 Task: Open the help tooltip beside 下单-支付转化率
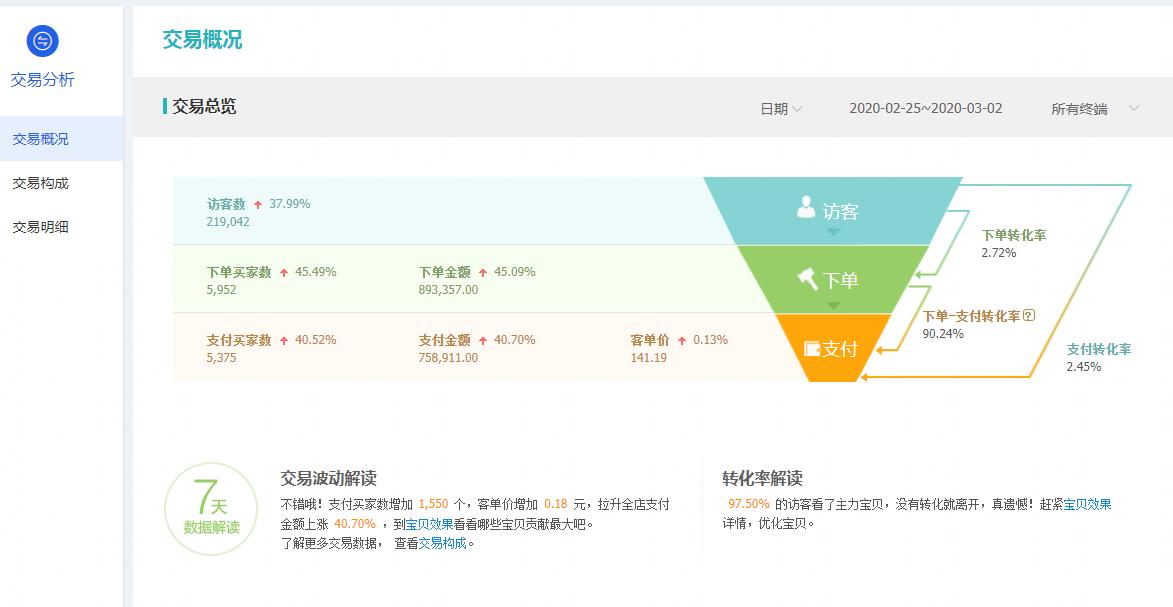click(x=1031, y=317)
